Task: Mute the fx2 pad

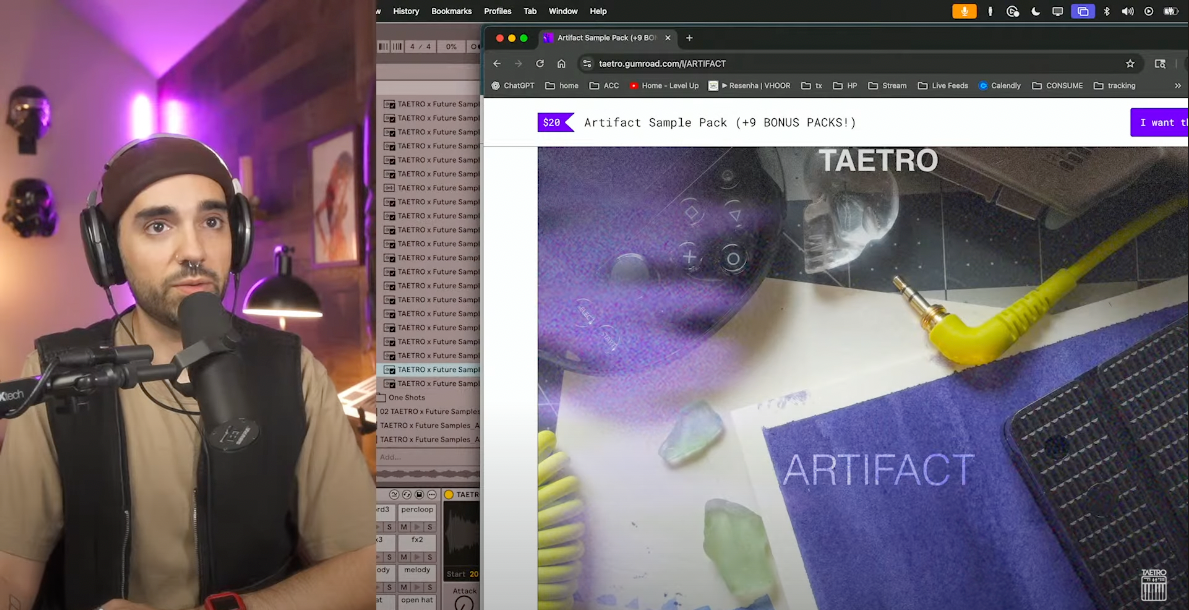Action: [x=404, y=557]
